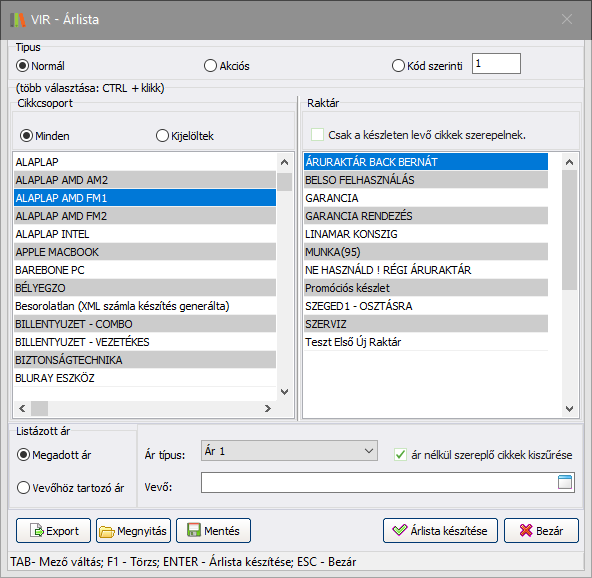Click the VIR app icon in title bar

(x=17, y=20)
